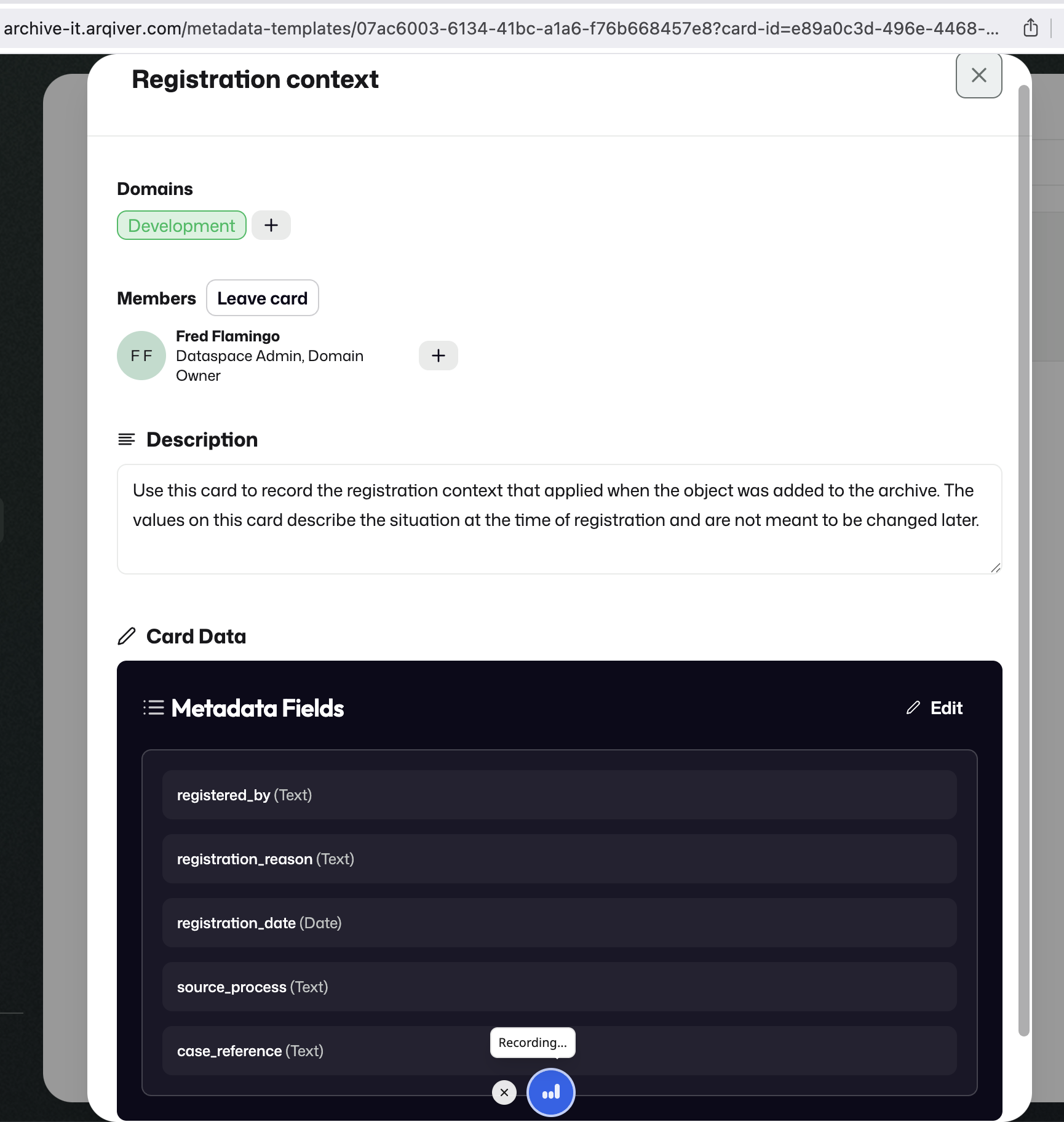Click the dialog vertical scrollbar
1064x1122 pixels.
1023,560
